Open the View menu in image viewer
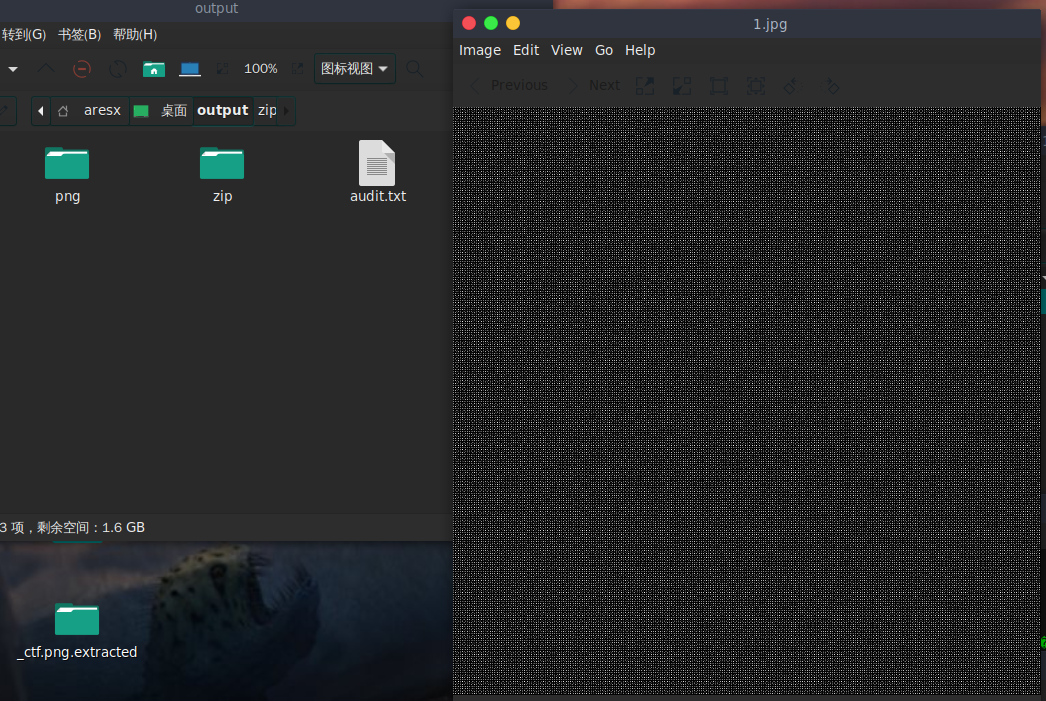 click(566, 50)
